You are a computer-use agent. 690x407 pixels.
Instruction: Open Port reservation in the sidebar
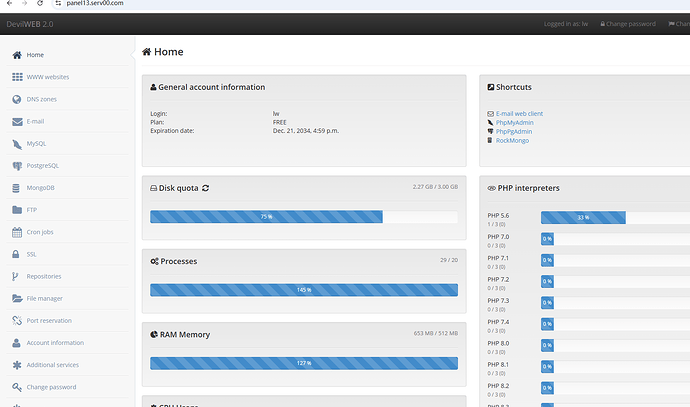point(49,321)
